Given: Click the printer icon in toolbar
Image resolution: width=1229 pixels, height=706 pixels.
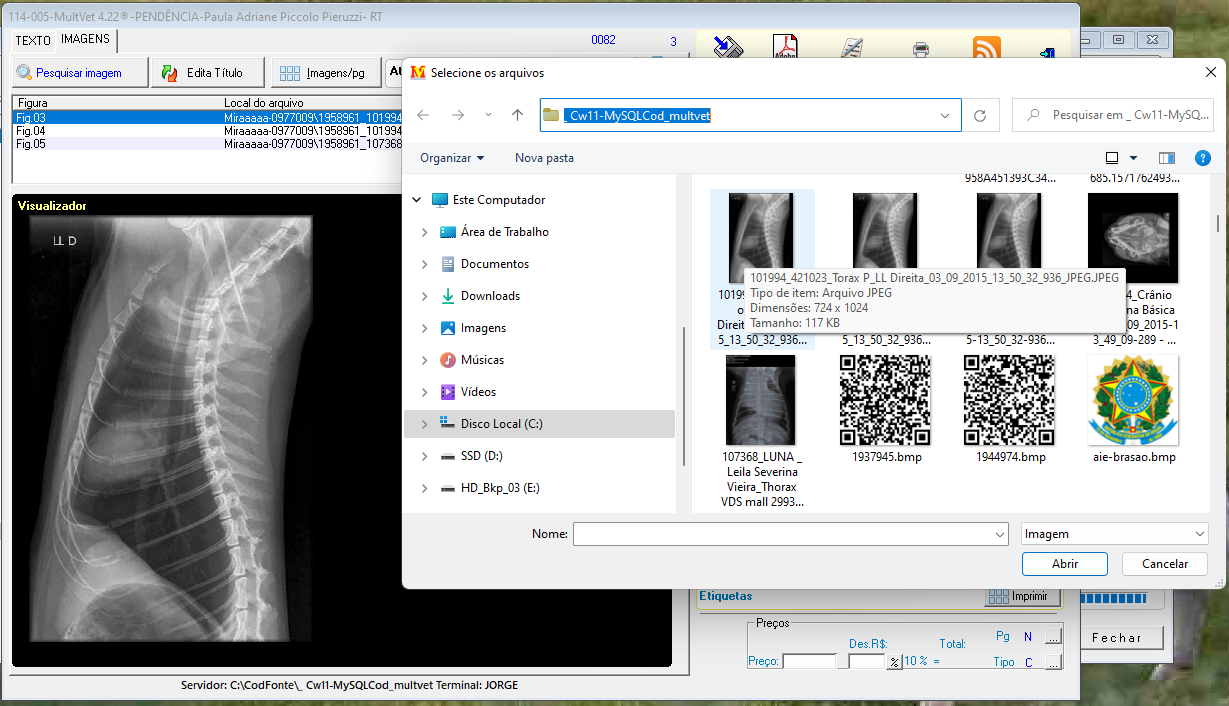Looking at the screenshot, I should coord(921,48).
